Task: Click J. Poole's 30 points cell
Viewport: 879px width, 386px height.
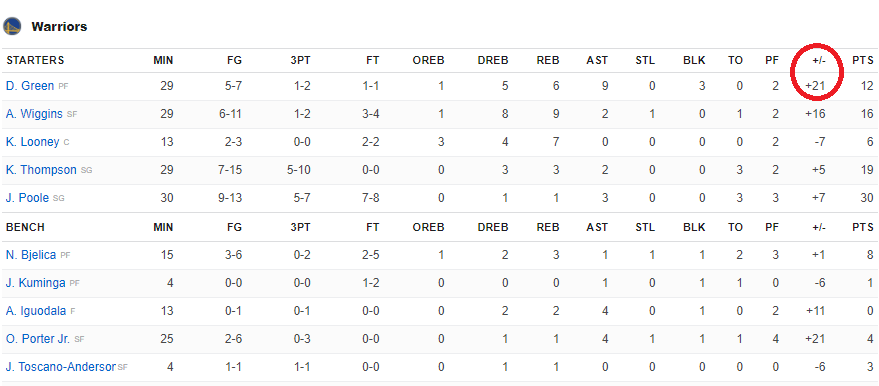Action: [x=867, y=198]
